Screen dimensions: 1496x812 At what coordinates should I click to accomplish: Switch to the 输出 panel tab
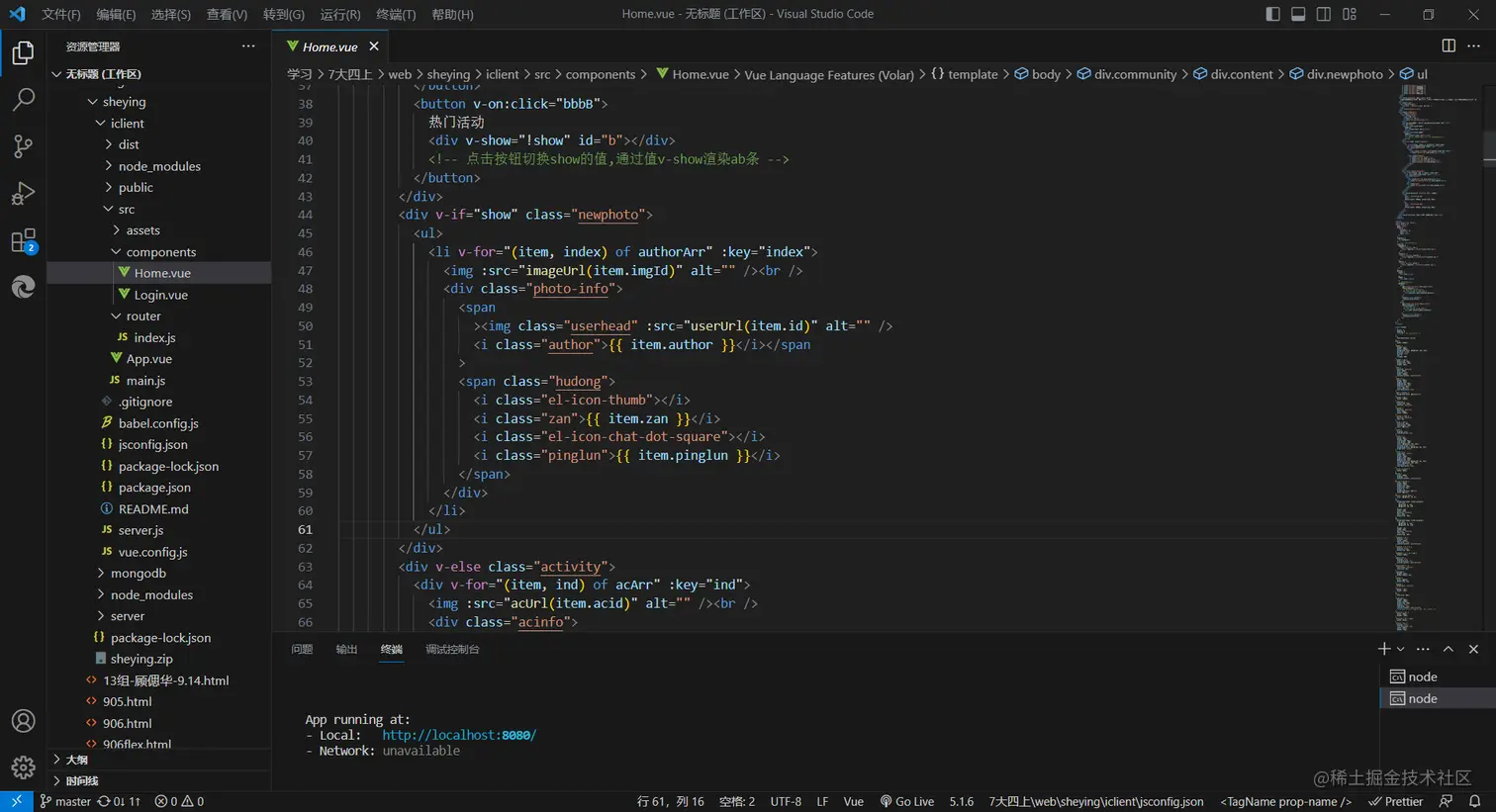[346, 649]
